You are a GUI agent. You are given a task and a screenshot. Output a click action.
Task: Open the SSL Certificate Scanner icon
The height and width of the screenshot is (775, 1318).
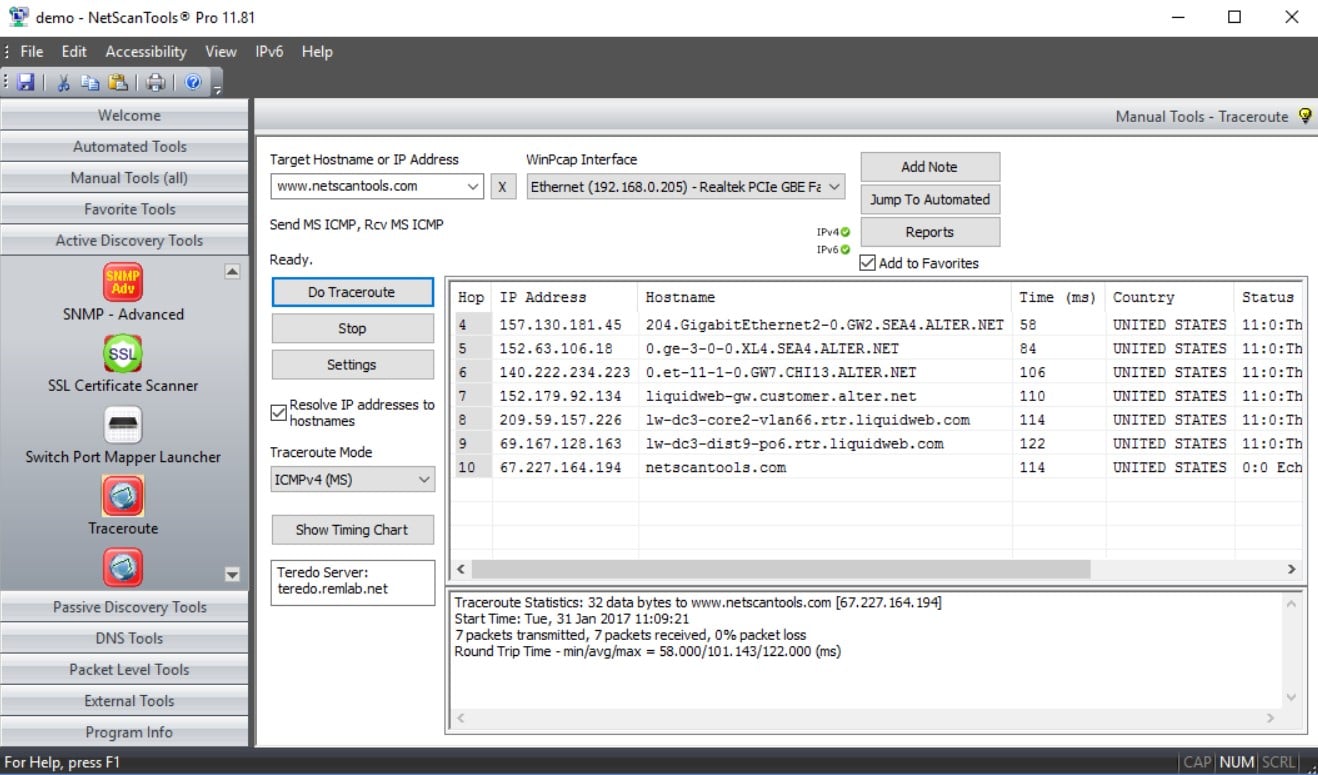pyautogui.click(x=123, y=354)
